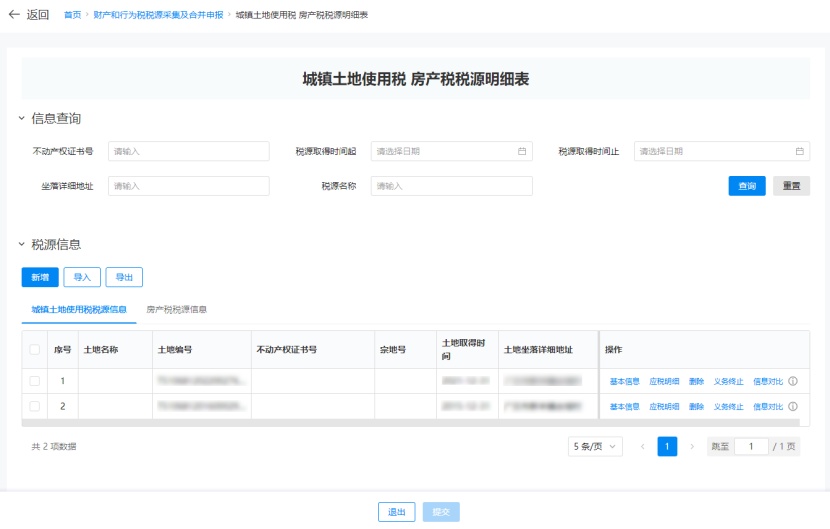Switch to the 房产税税源信息 tab
This screenshot has height=529, width=830.
point(177,310)
